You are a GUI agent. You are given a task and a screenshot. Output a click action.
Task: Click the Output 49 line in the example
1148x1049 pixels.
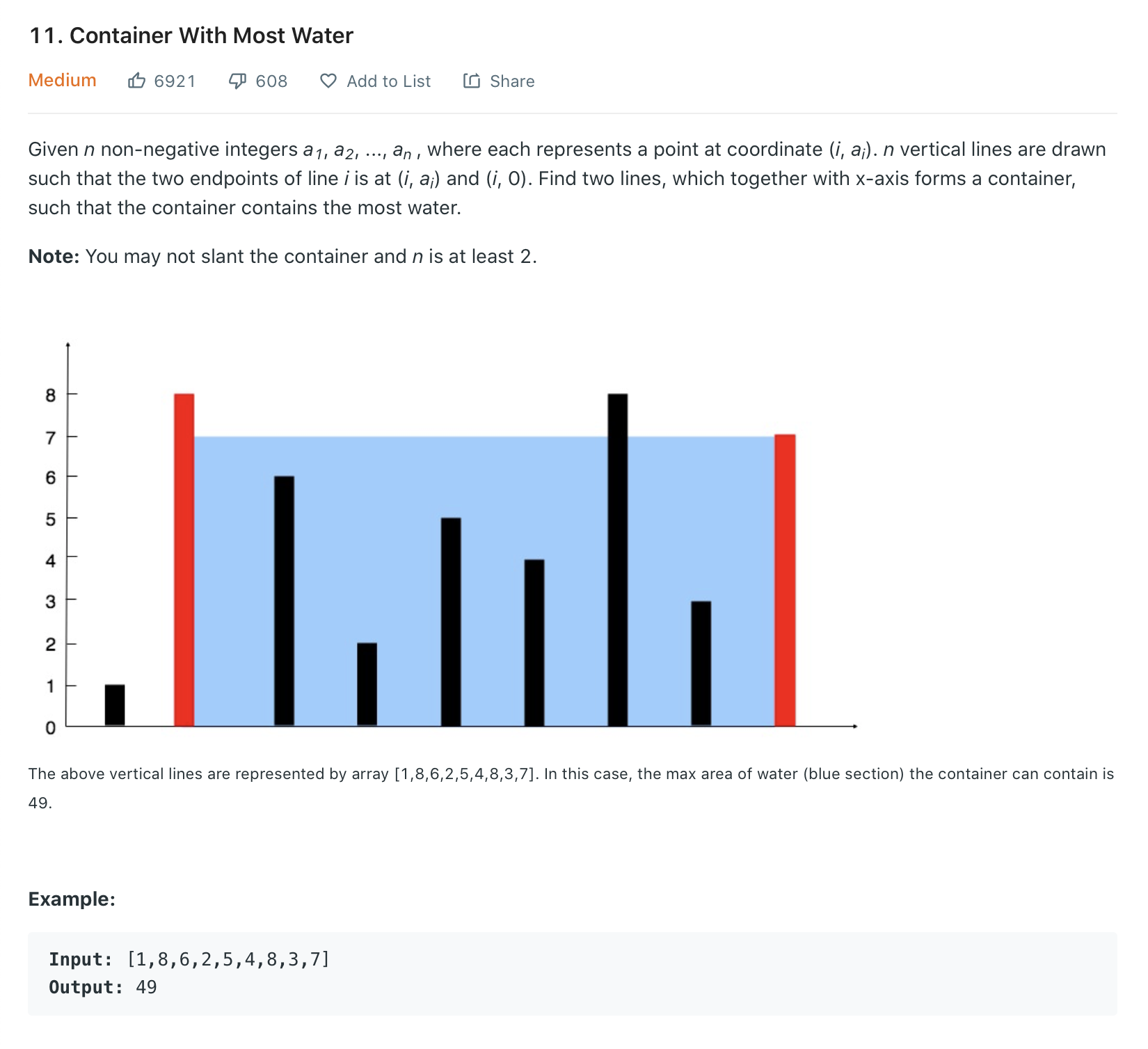point(103,987)
